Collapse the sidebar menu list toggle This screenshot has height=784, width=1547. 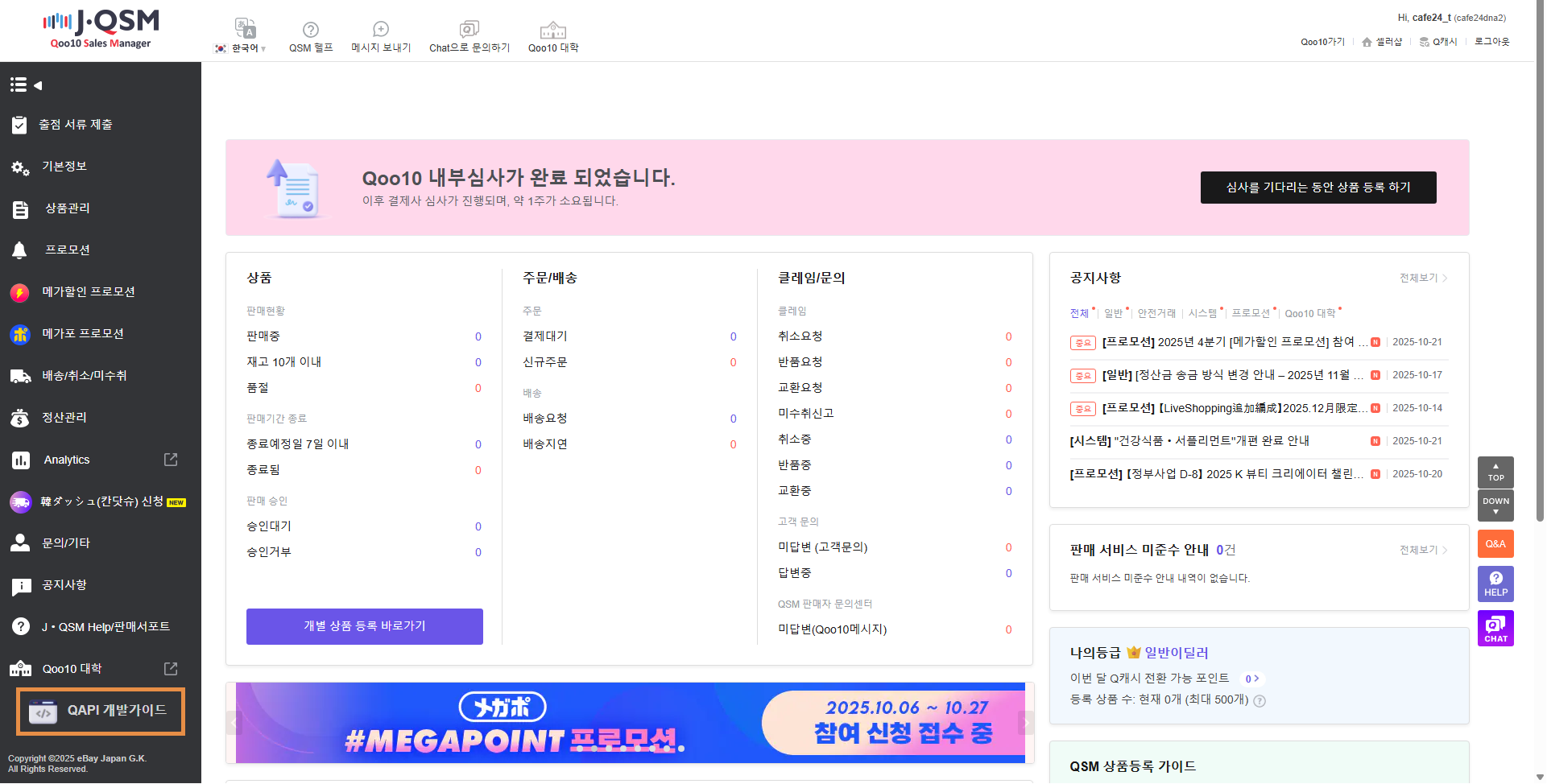tap(26, 85)
